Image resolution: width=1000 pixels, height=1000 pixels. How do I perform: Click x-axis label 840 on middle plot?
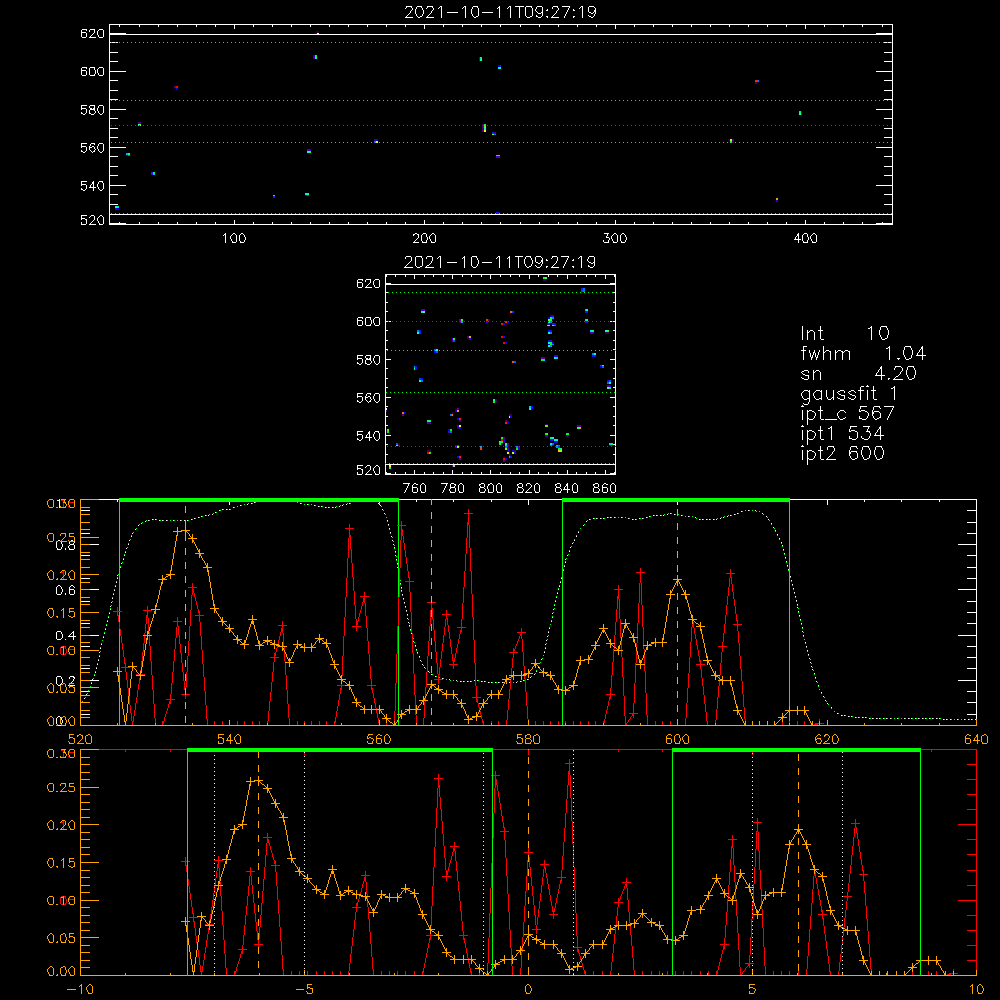(566, 489)
